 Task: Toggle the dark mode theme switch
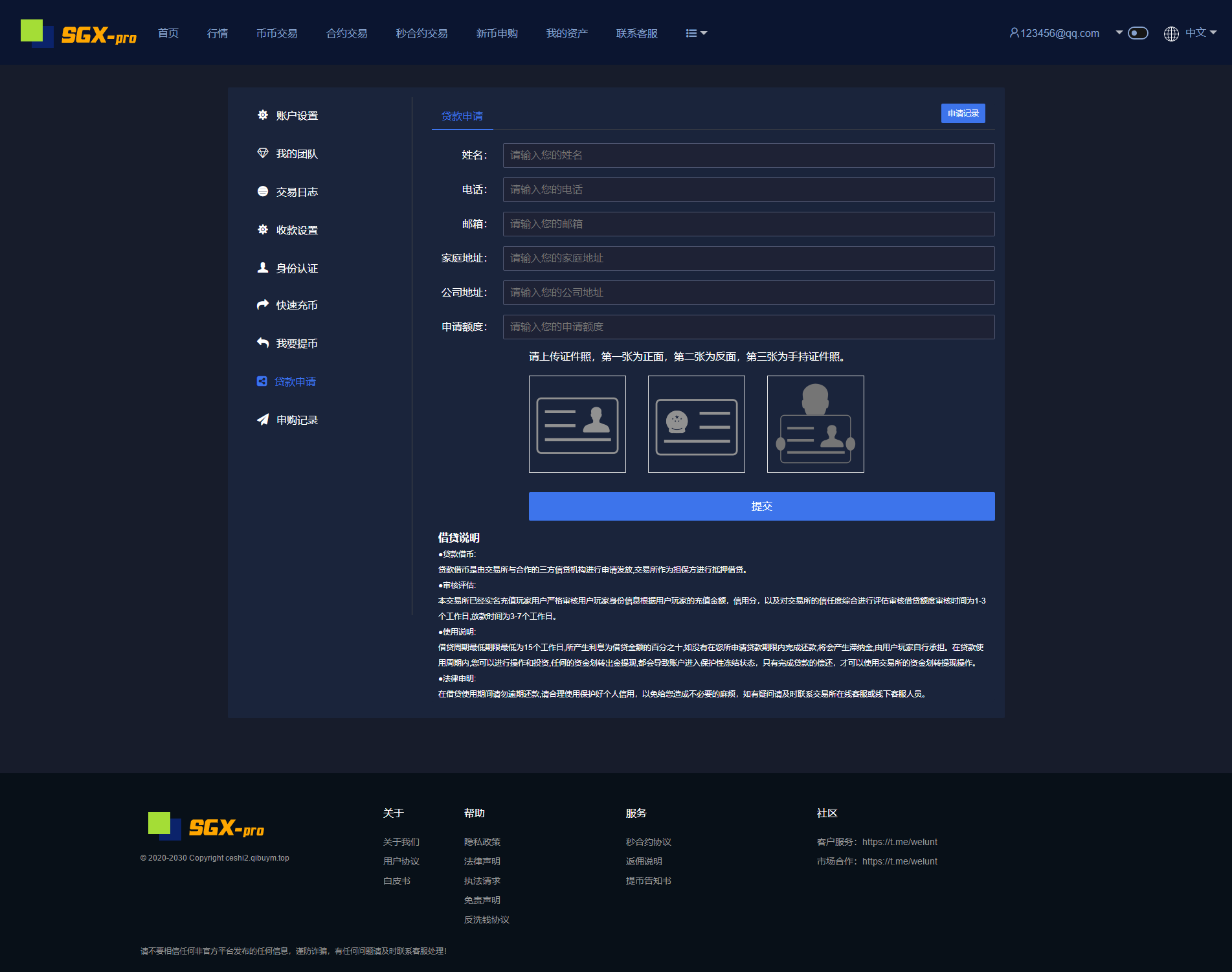1137,33
